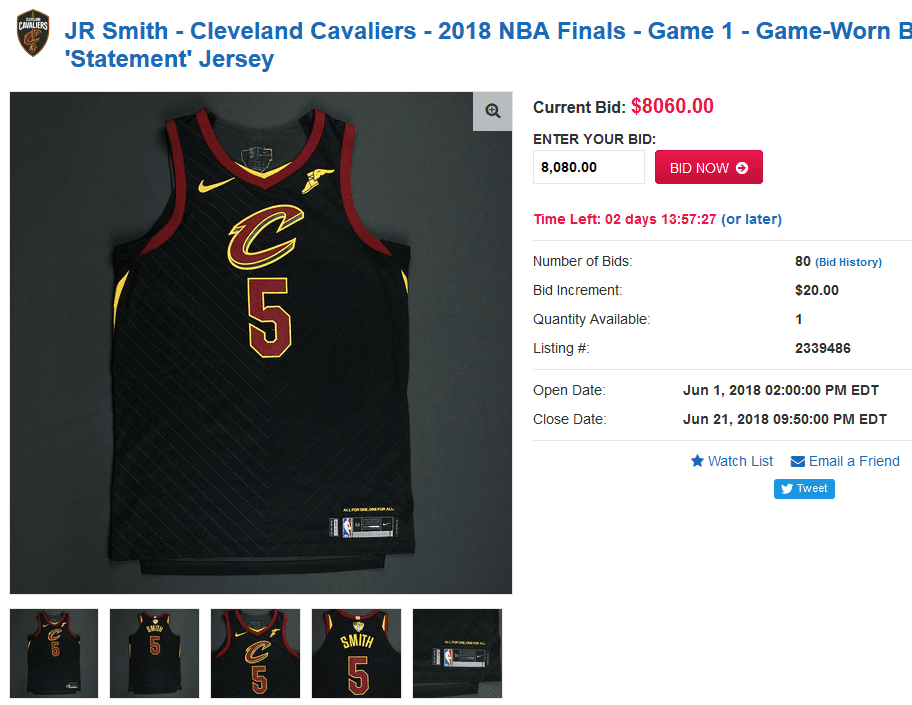The height and width of the screenshot is (705, 912).
Task: Select the SMITH nameplate close-up thumbnail
Action: click(x=357, y=653)
